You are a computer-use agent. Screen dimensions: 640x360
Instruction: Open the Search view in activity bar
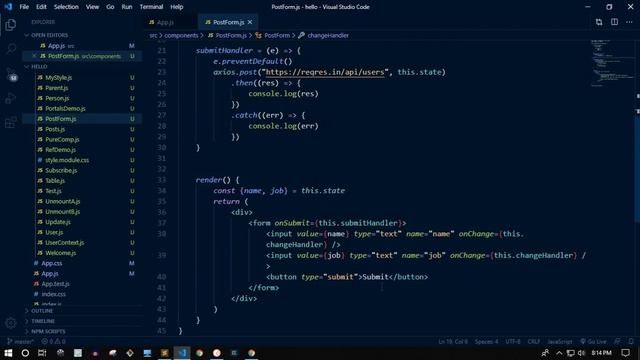11,49
